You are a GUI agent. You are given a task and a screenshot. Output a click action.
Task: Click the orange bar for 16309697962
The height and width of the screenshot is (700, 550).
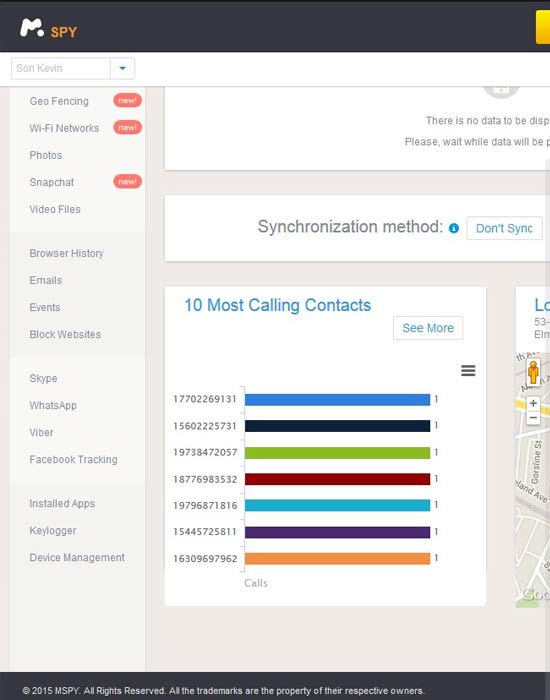[337, 558]
